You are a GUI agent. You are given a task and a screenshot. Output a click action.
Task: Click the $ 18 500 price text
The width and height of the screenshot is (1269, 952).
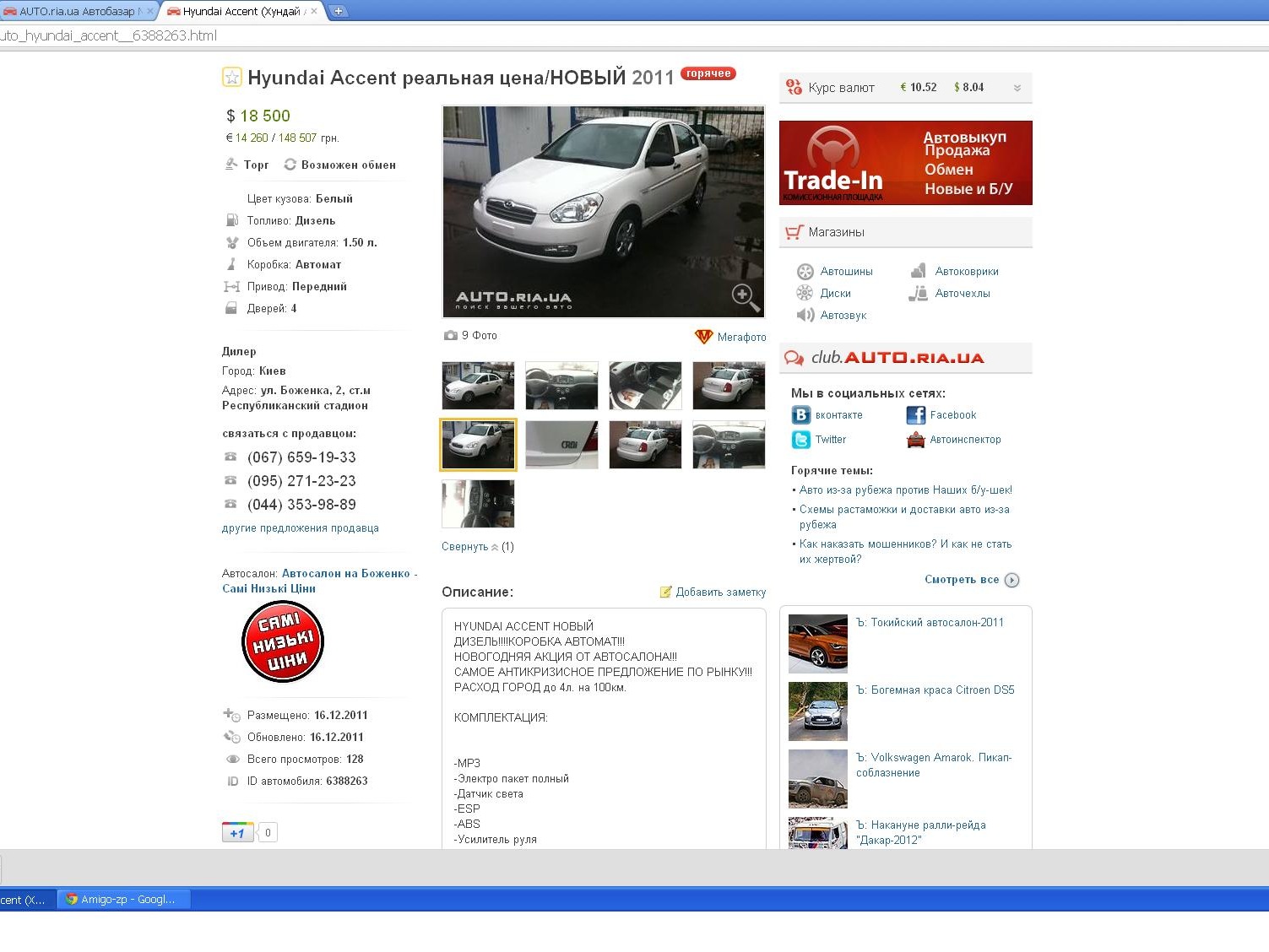point(258,116)
